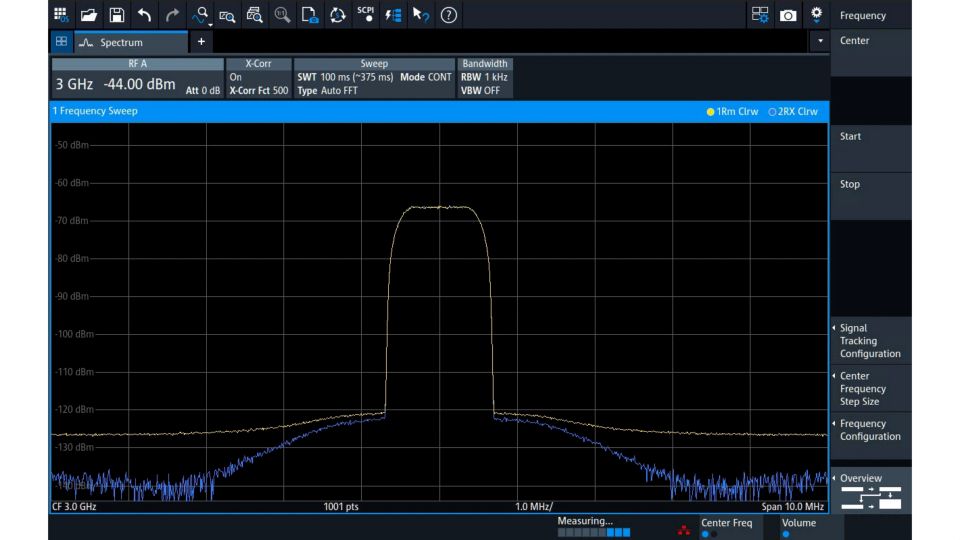Select the Stop softkey

871,197
